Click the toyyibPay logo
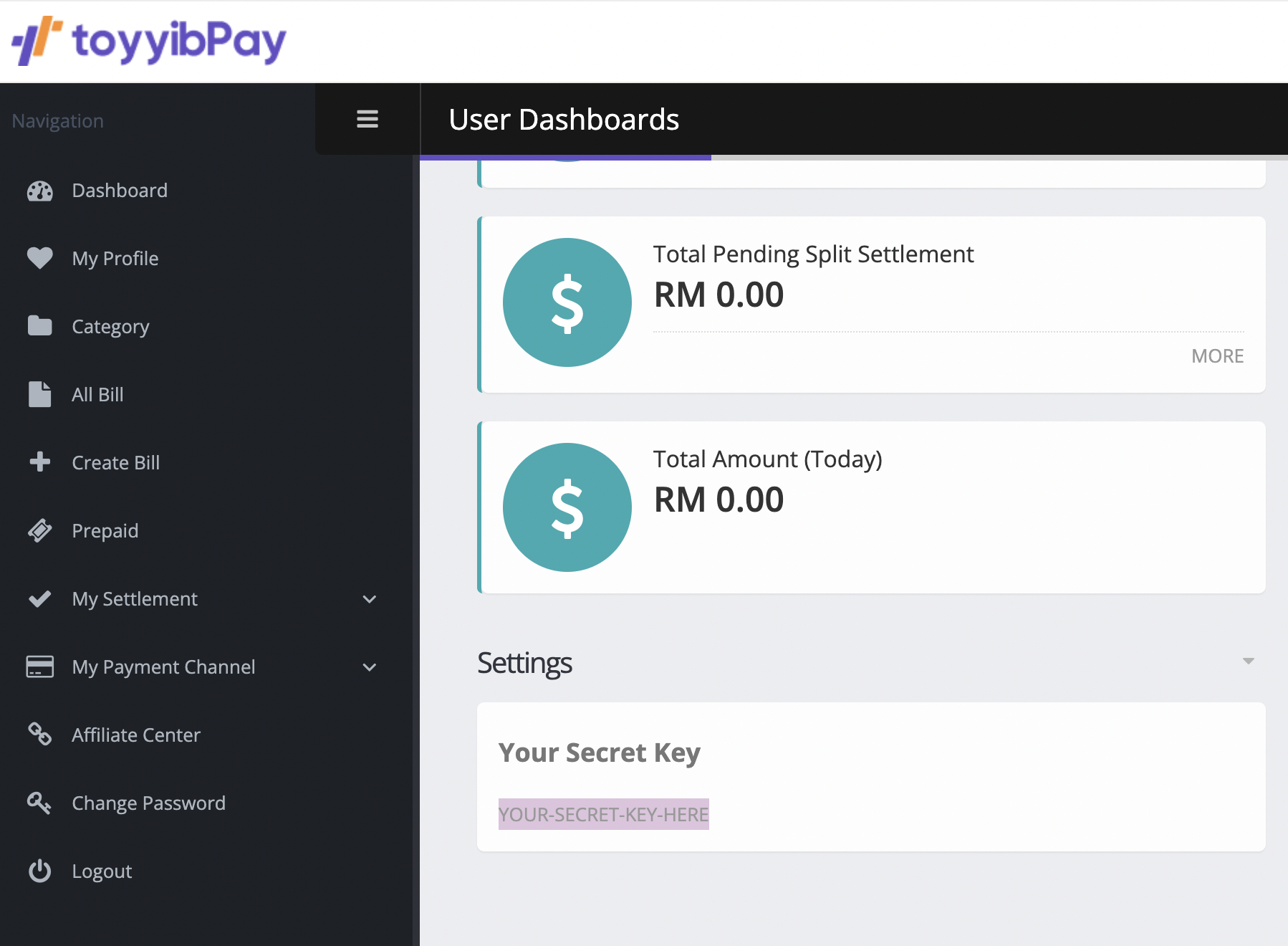1288x946 pixels. coord(147,41)
